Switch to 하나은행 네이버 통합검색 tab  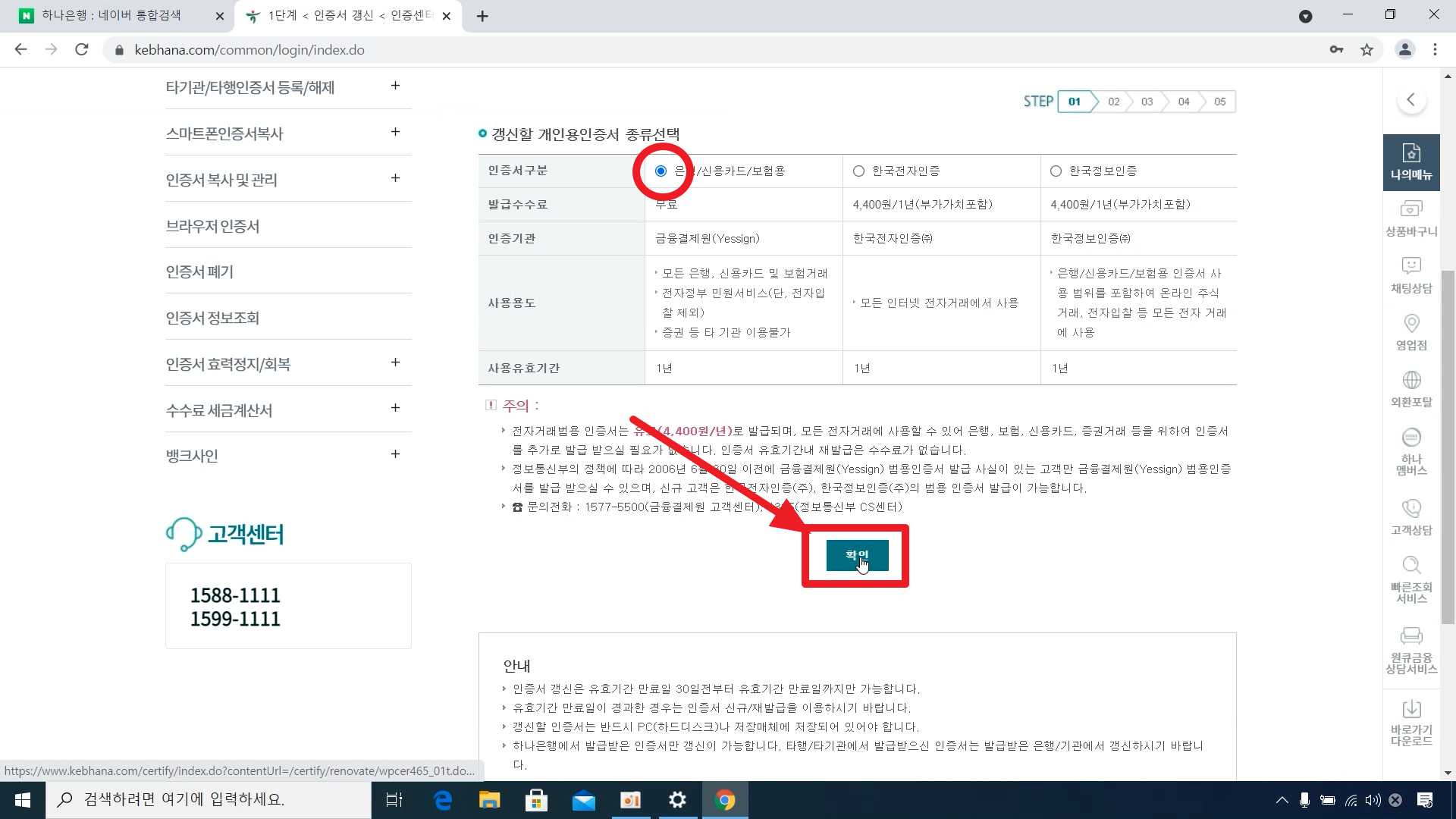[114, 15]
